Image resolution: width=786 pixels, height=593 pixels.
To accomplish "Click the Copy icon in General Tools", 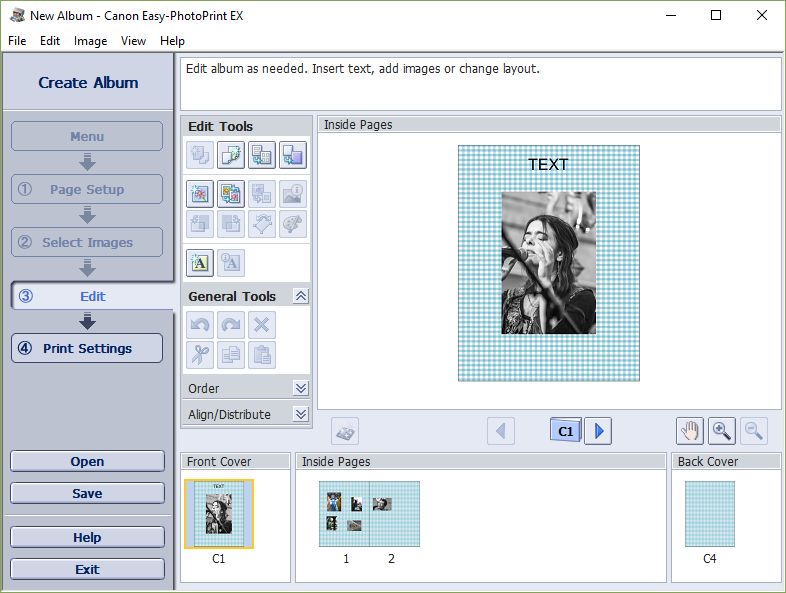I will coord(231,355).
